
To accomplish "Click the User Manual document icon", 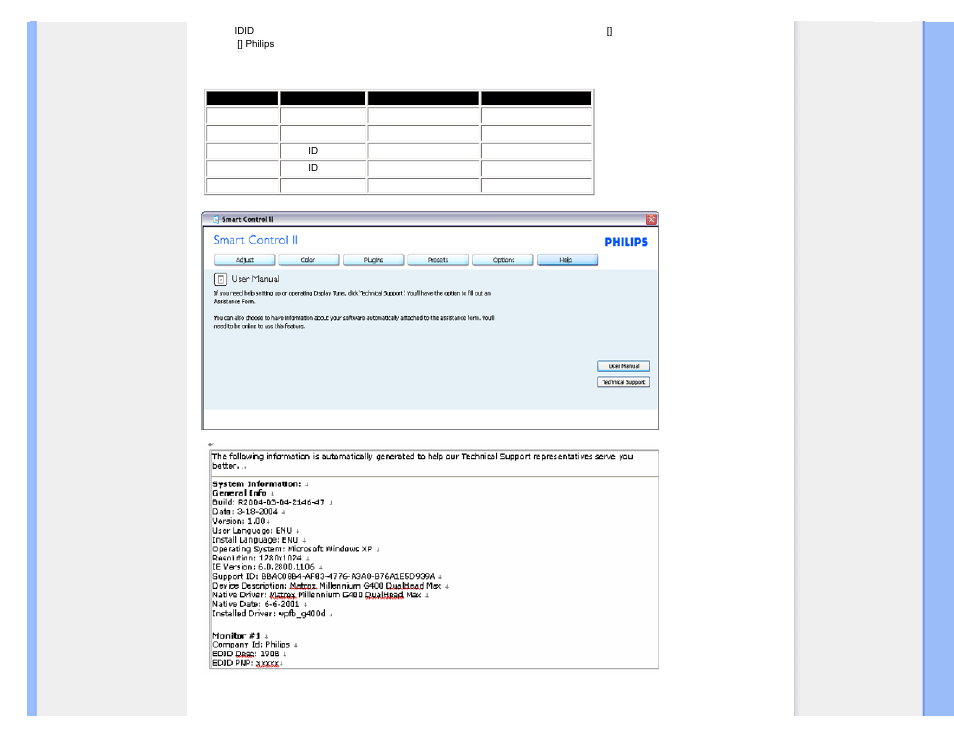I will 220,279.
